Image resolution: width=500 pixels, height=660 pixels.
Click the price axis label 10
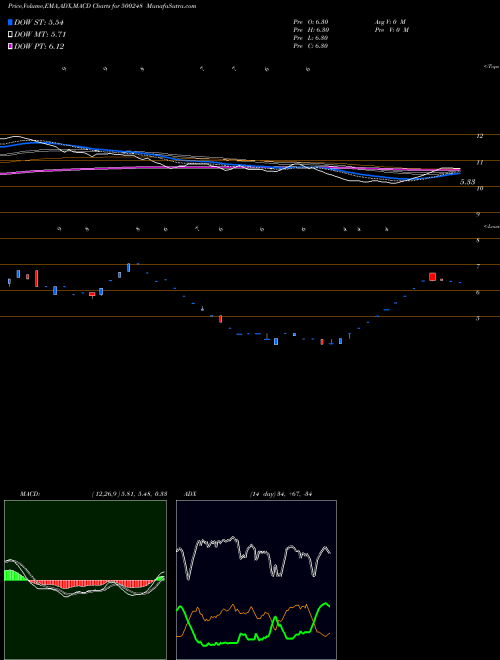[x=479, y=189]
